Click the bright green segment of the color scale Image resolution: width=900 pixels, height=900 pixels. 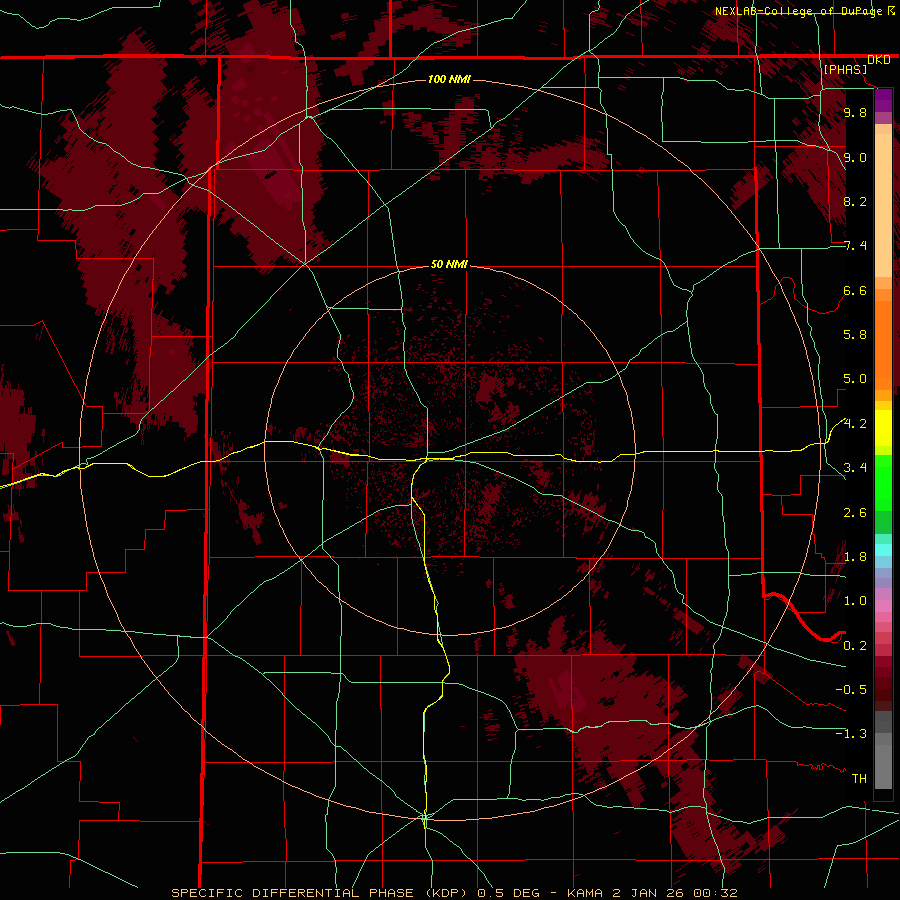[883, 483]
